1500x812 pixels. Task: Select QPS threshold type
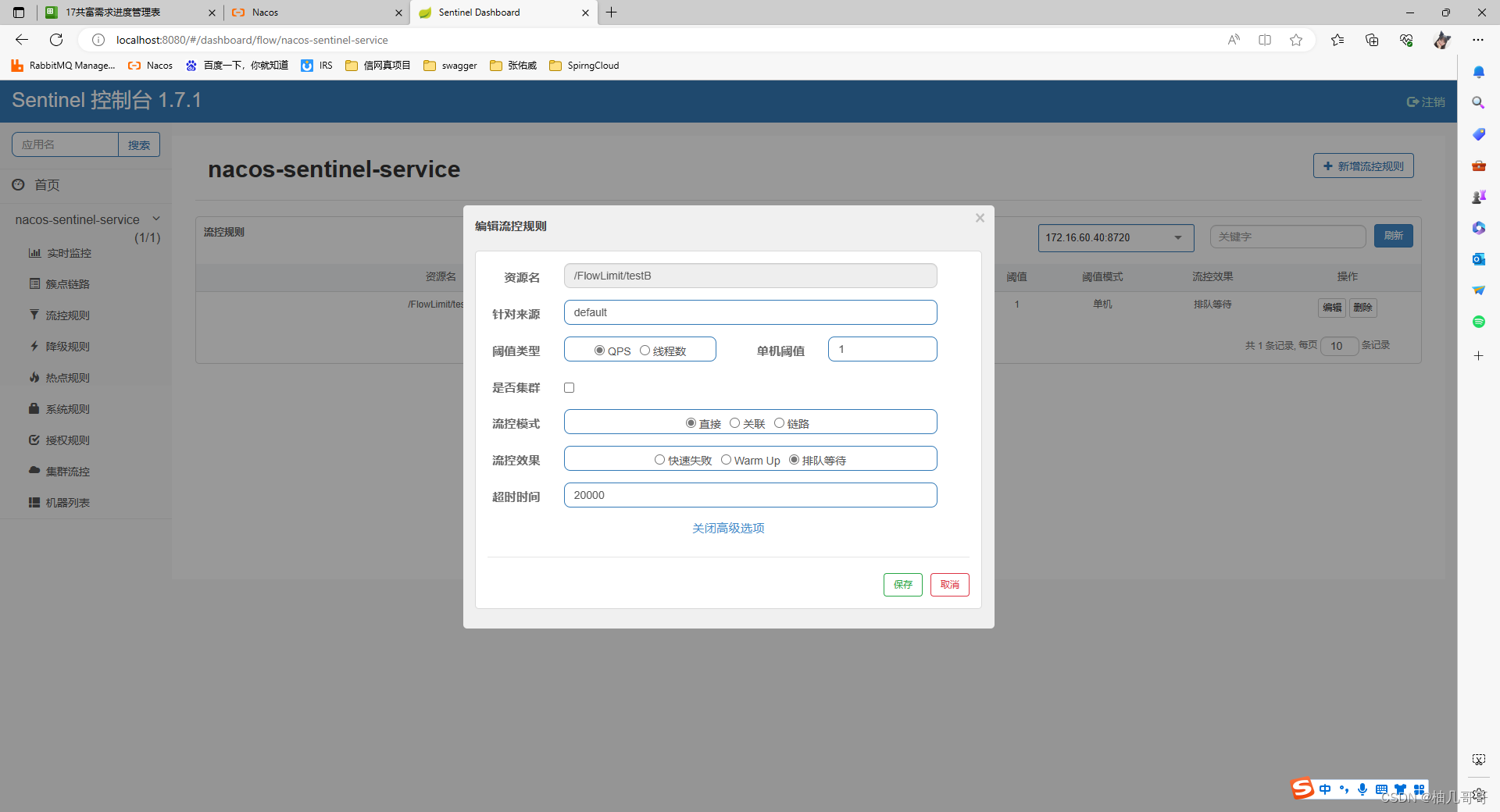coord(599,351)
